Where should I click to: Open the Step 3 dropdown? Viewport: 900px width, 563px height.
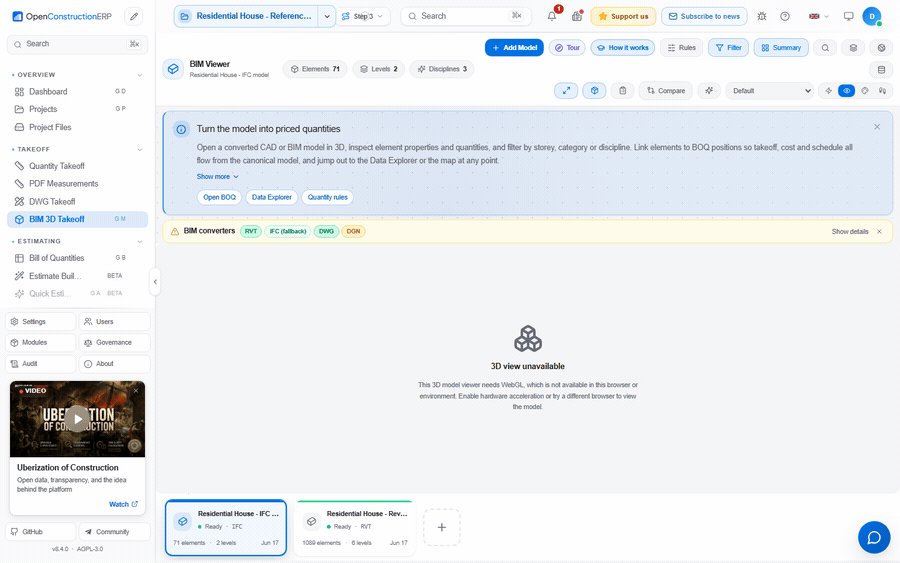tap(363, 16)
